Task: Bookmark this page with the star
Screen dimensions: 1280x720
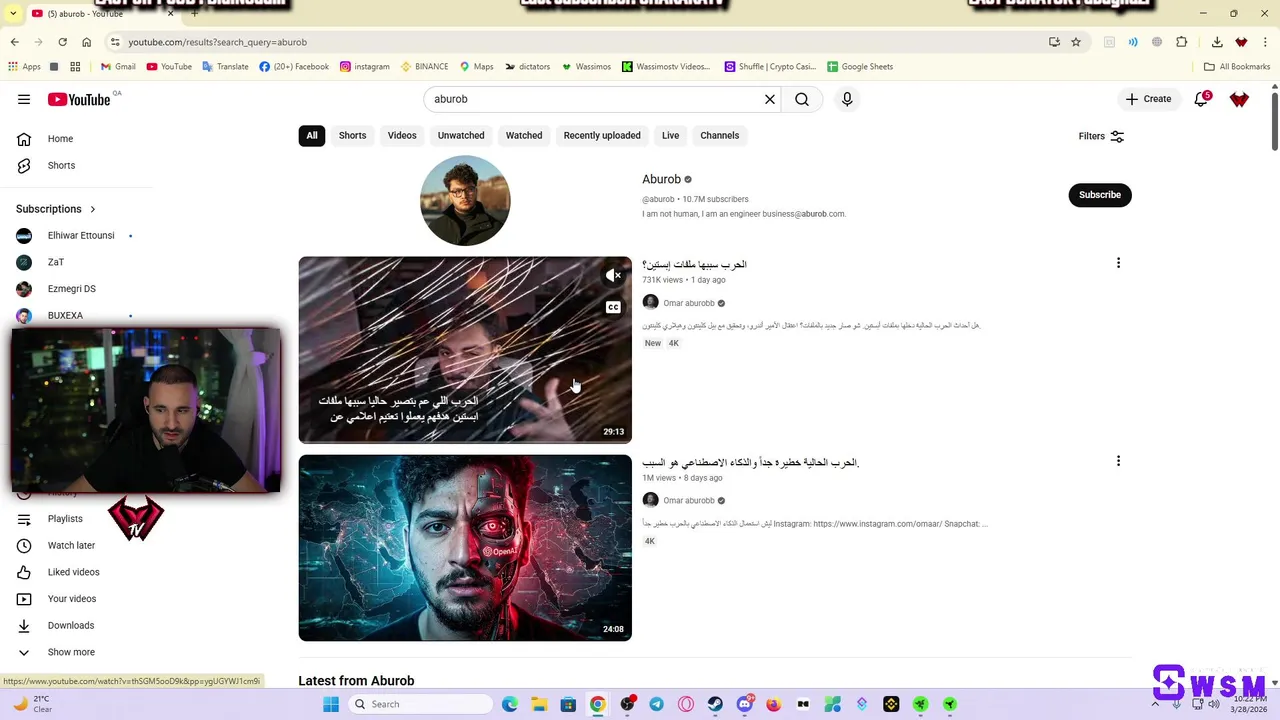Action: click(x=1076, y=42)
